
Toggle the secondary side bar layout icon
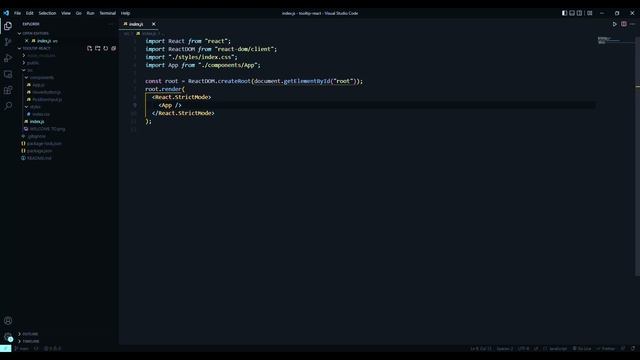pyautogui.click(x=580, y=13)
